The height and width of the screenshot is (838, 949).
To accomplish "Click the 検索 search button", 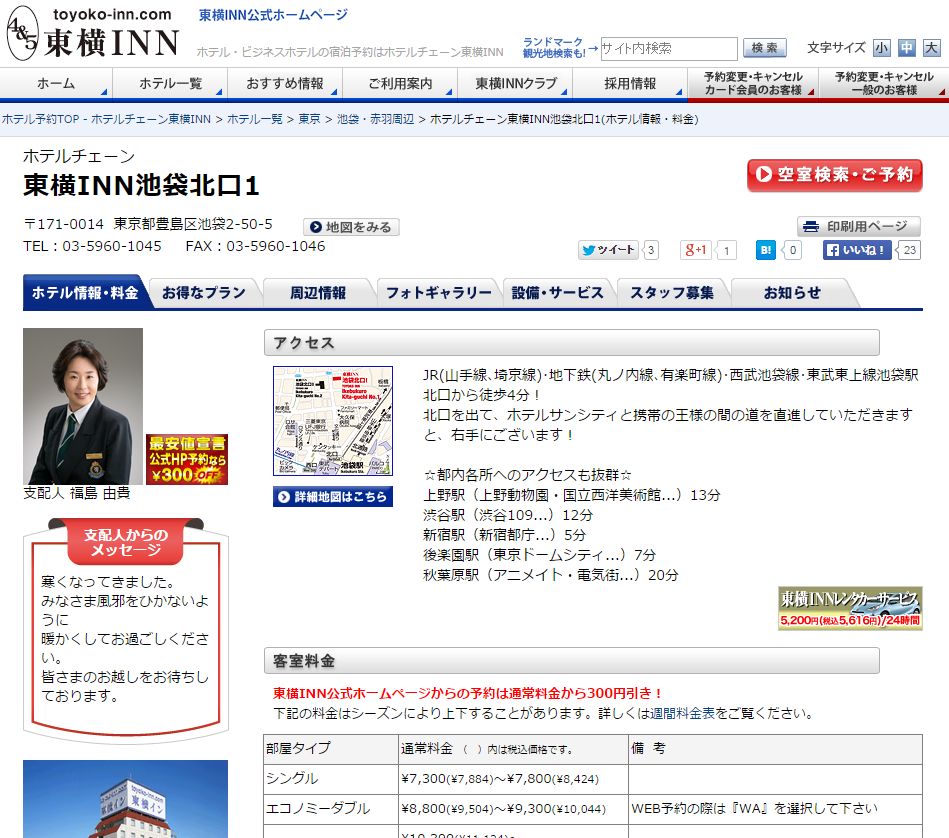I will (764, 48).
